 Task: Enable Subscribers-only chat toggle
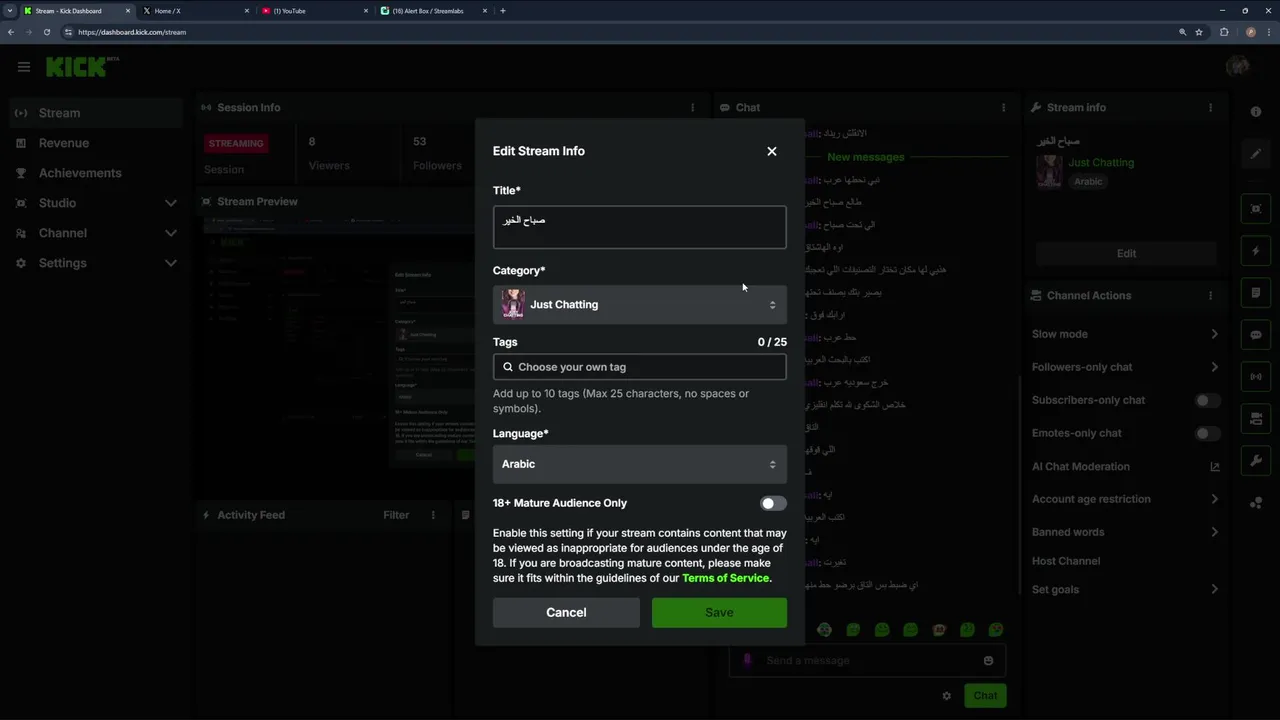pyautogui.click(x=1207, y=400)
